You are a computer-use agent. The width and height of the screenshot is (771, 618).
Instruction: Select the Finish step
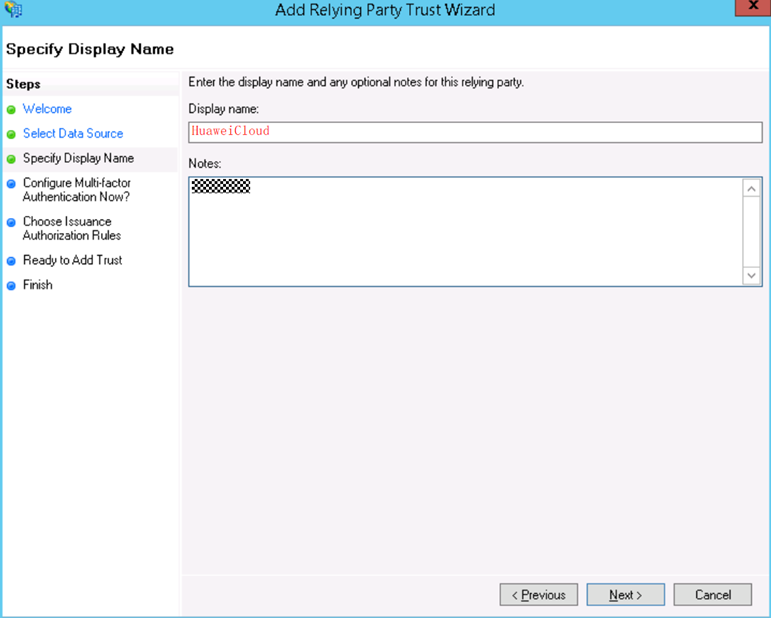(x=37, y=285)
